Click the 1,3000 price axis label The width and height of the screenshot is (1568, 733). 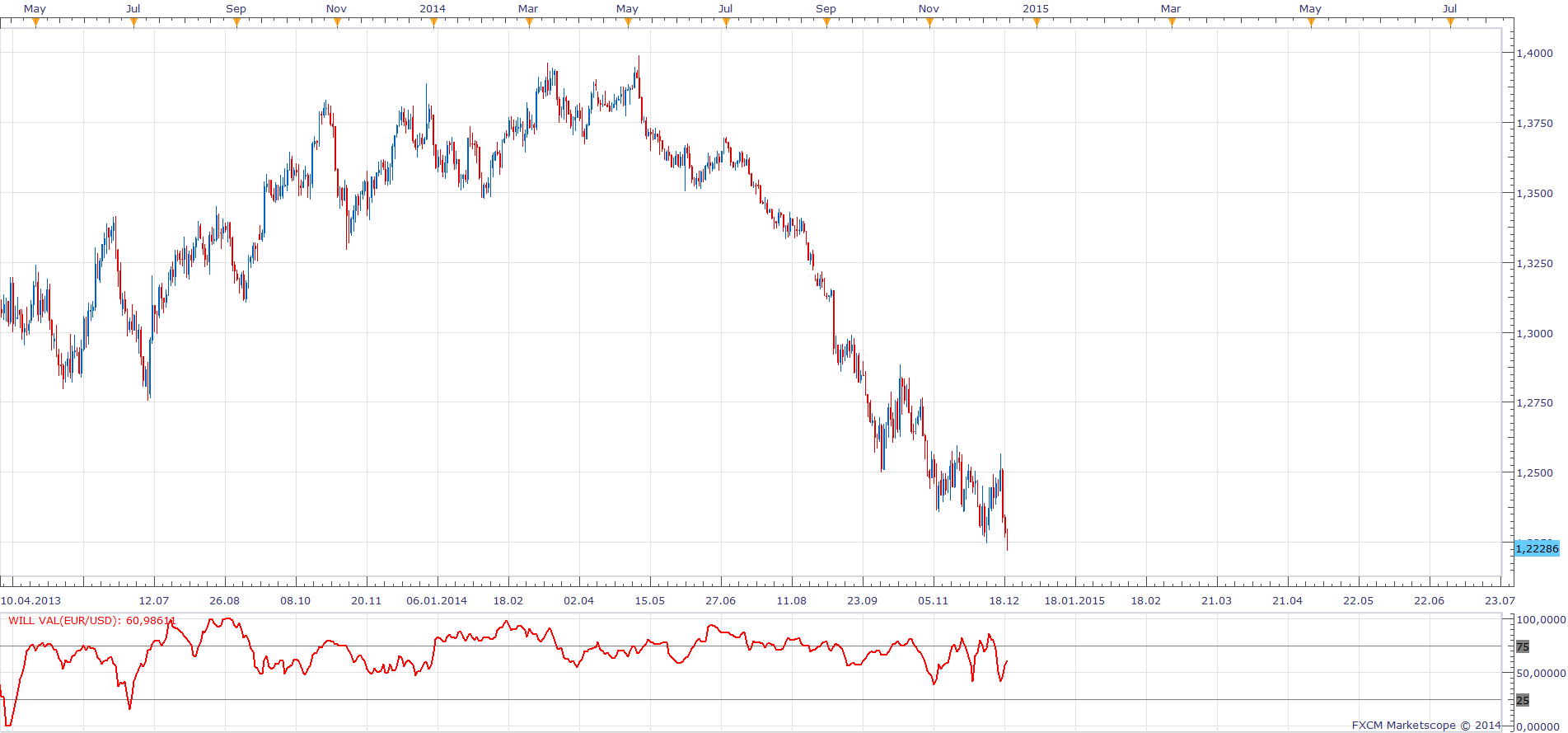[x=1535, y=333]
